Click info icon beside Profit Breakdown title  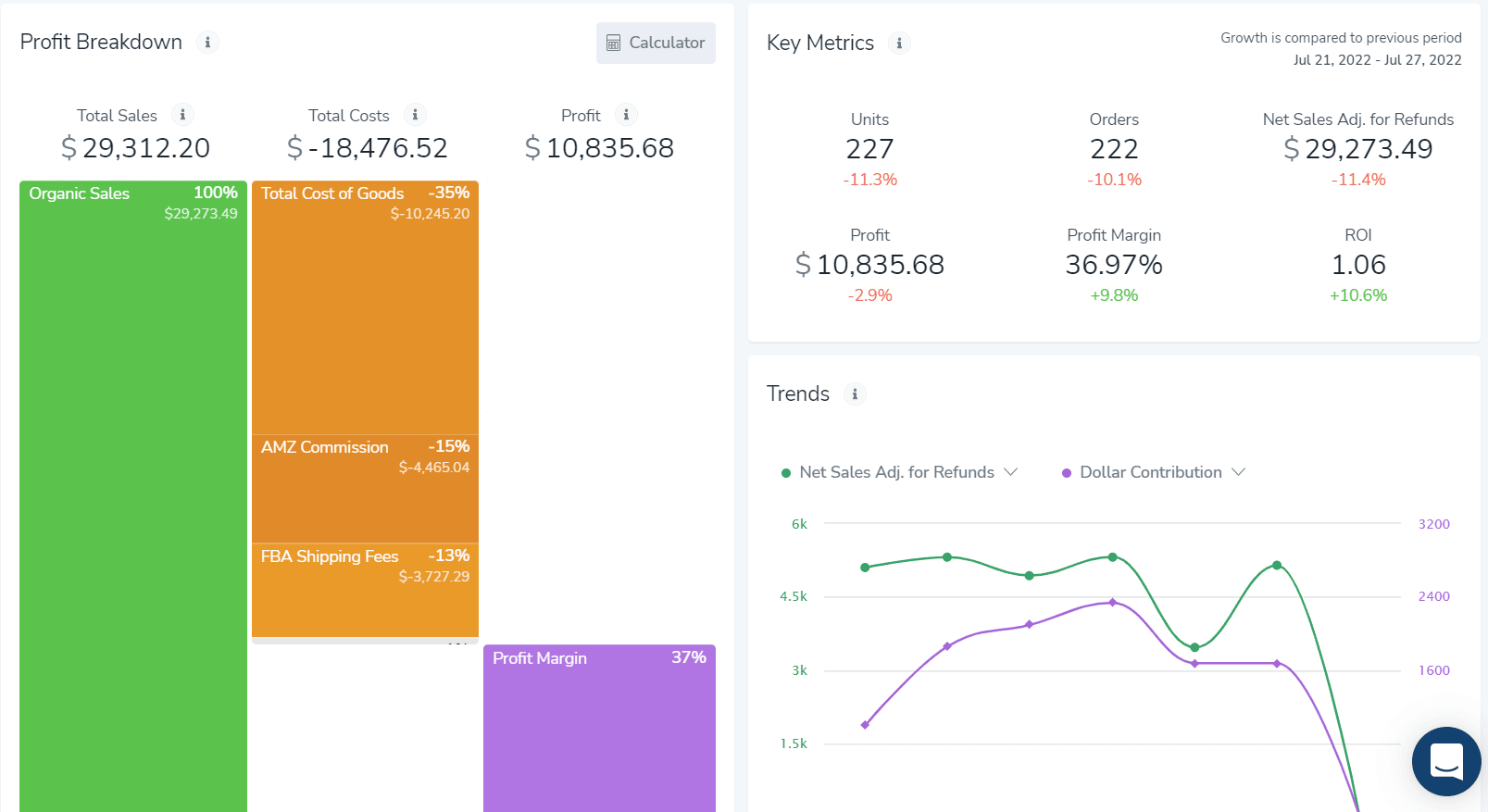(207, 43)
